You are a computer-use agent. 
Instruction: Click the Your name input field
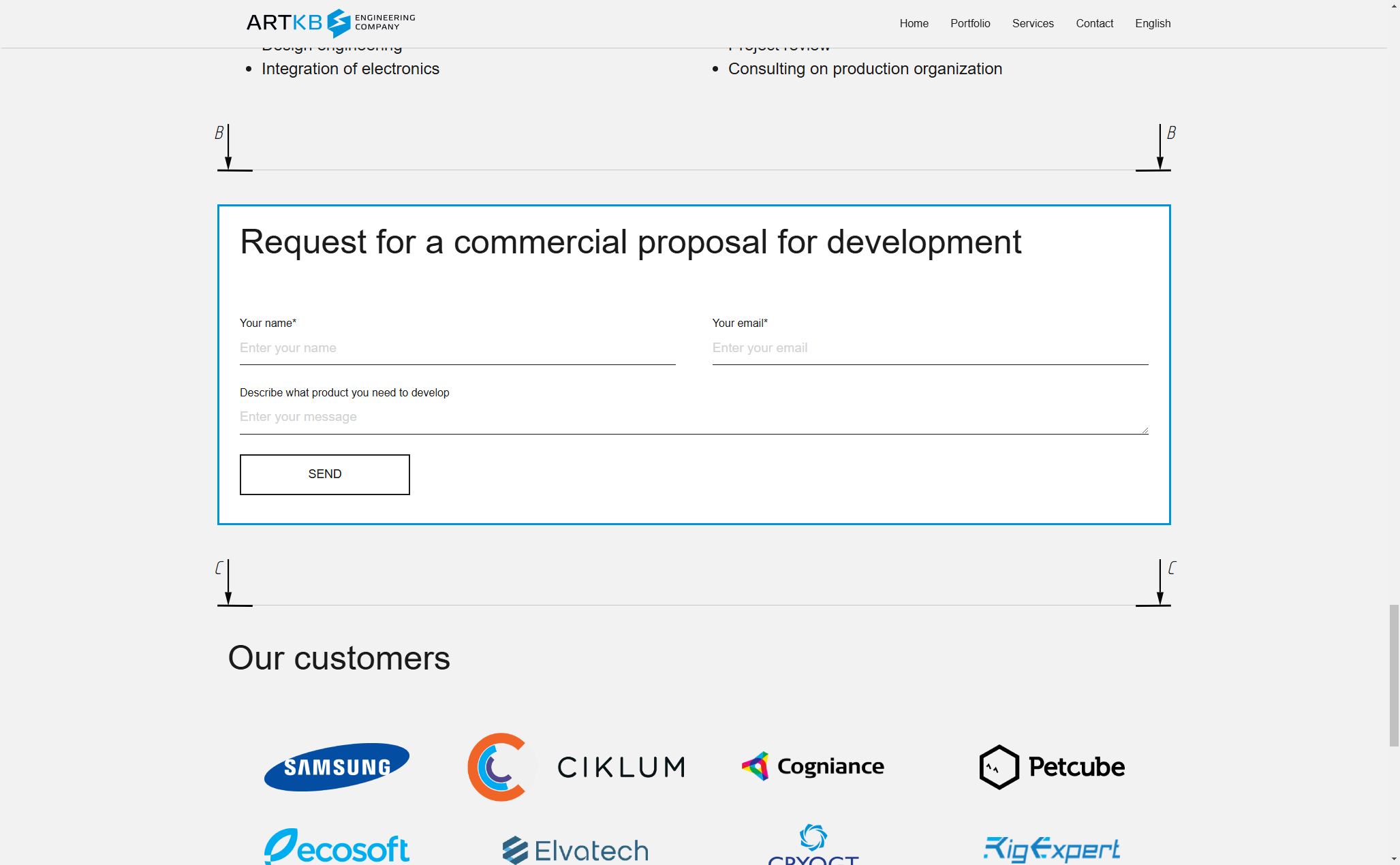click(457, 348)
